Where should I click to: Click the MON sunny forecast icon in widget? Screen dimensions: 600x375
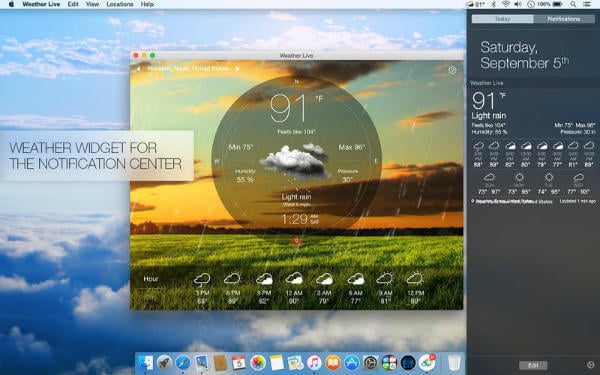coord(519,178)
